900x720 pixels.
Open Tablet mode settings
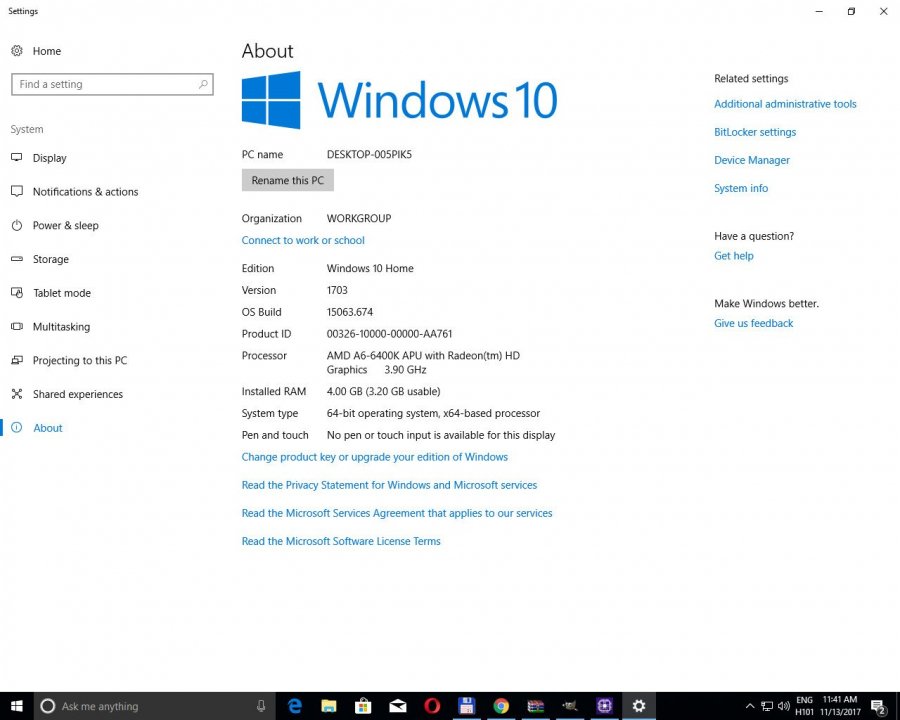coord(51,293)
